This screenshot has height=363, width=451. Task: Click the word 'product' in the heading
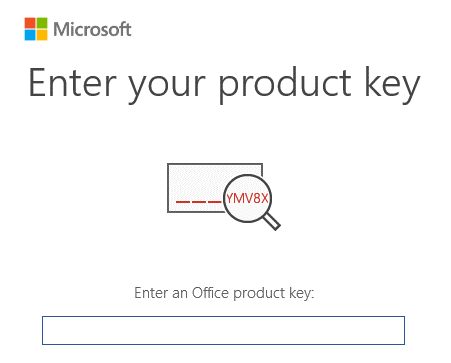coord(285,85)
